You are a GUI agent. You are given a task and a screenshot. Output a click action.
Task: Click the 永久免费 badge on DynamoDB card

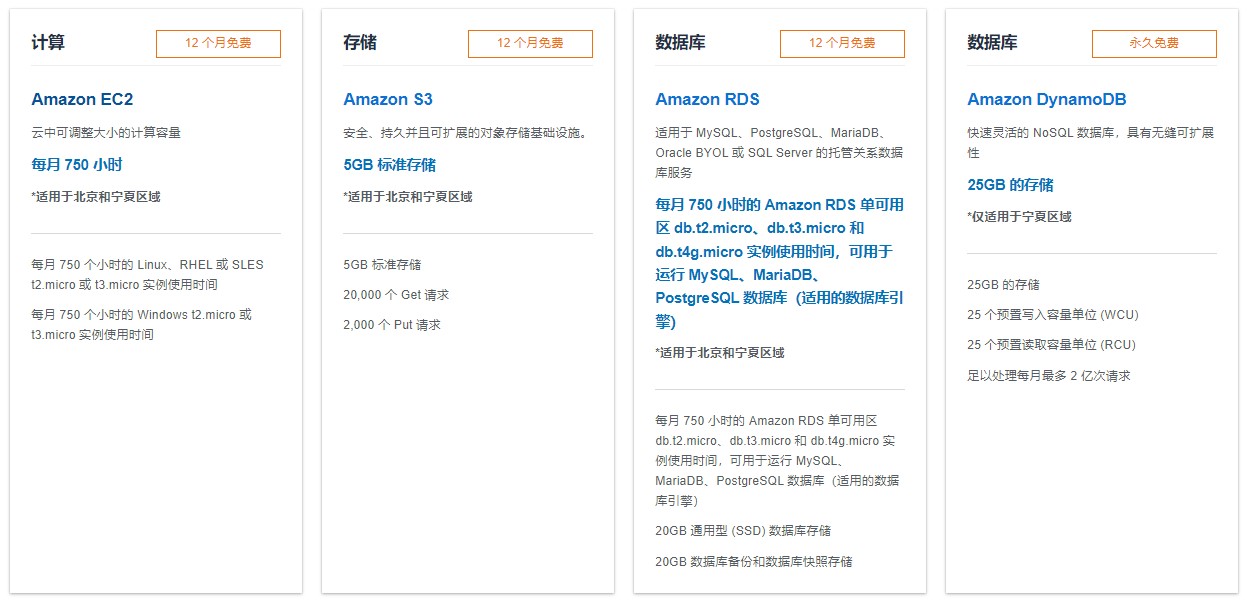[1154, 44]
